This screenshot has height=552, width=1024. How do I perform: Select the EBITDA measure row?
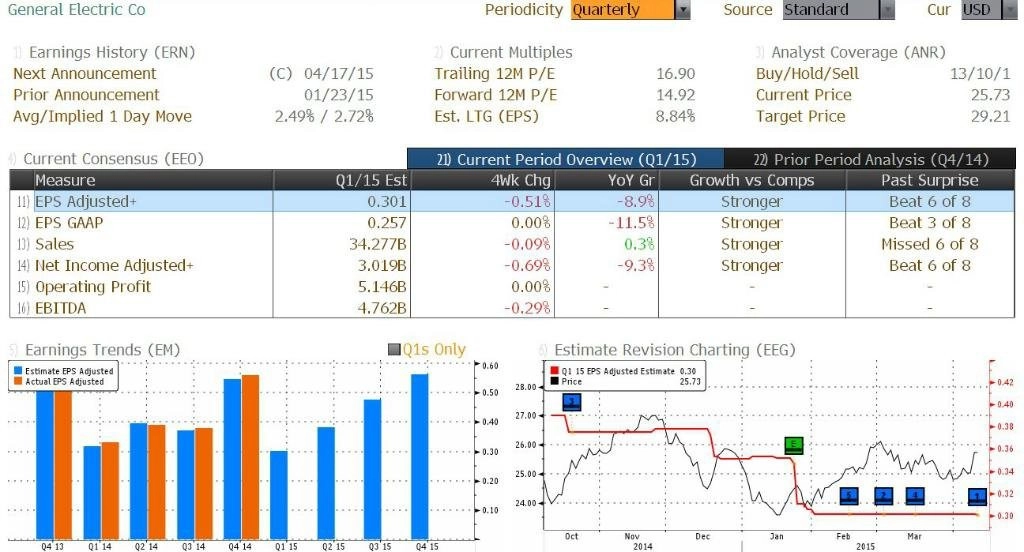[512, 308]
